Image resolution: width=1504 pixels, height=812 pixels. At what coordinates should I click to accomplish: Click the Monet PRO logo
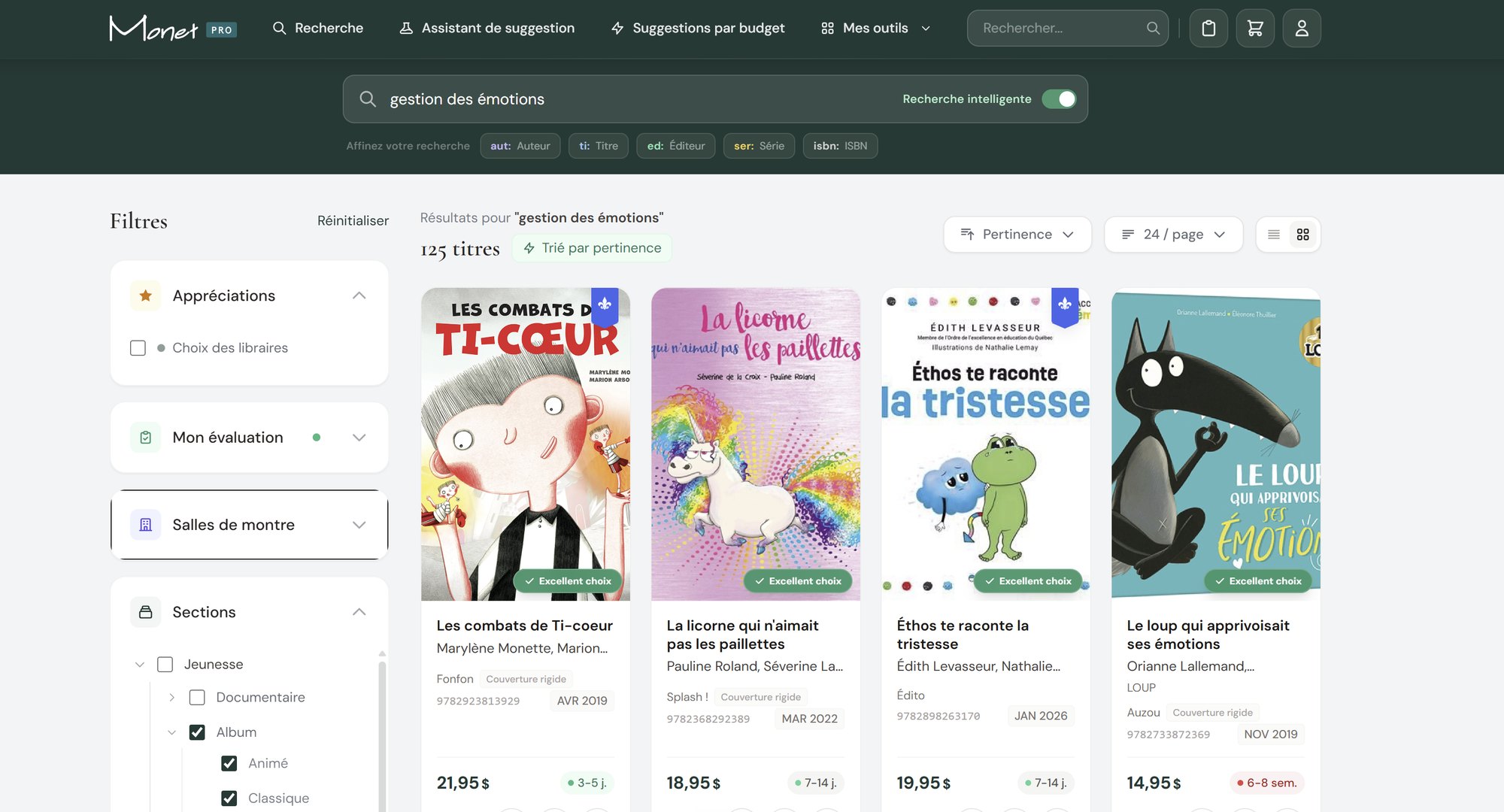point(173,28)
